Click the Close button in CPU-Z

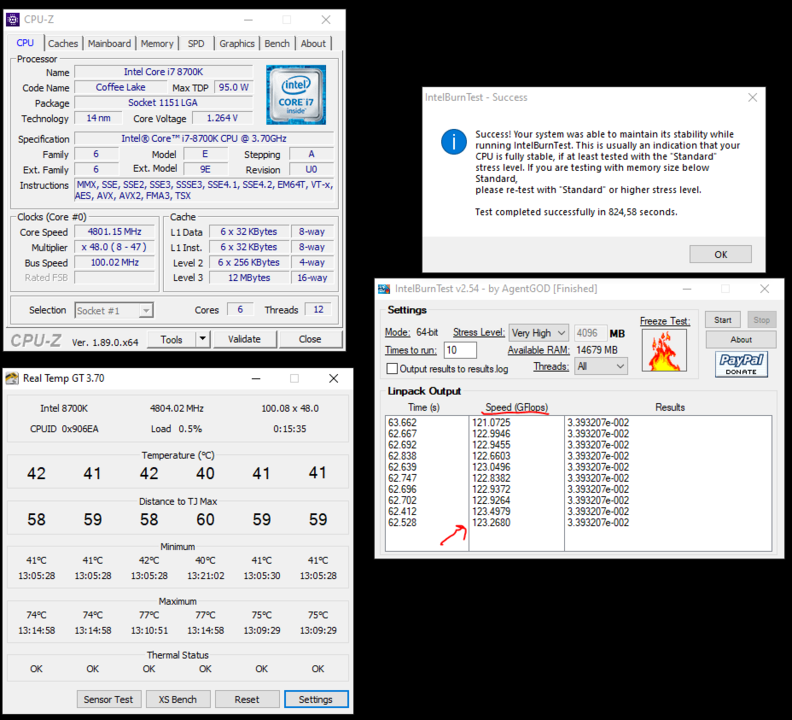(310, 339)
